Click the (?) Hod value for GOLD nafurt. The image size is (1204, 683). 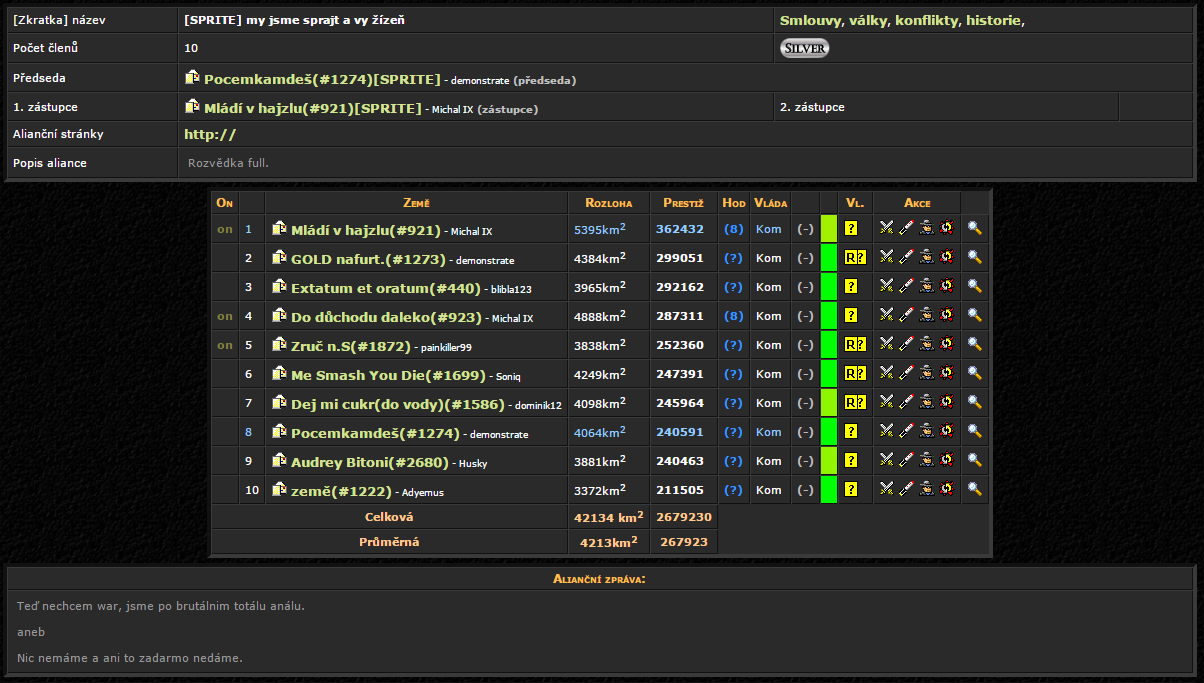point(734,258)
